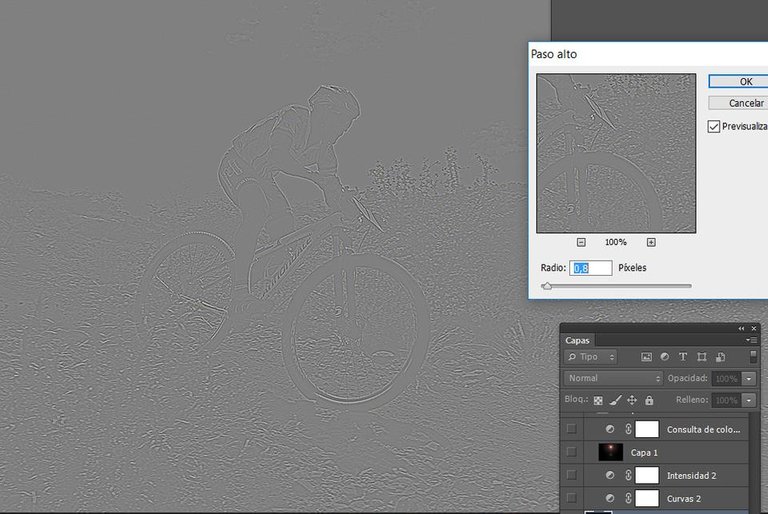This screenshot has width=768, height=514.
Task: Filter layers by smart object icon
Action: pyautogui.click(x=719, y=357)
